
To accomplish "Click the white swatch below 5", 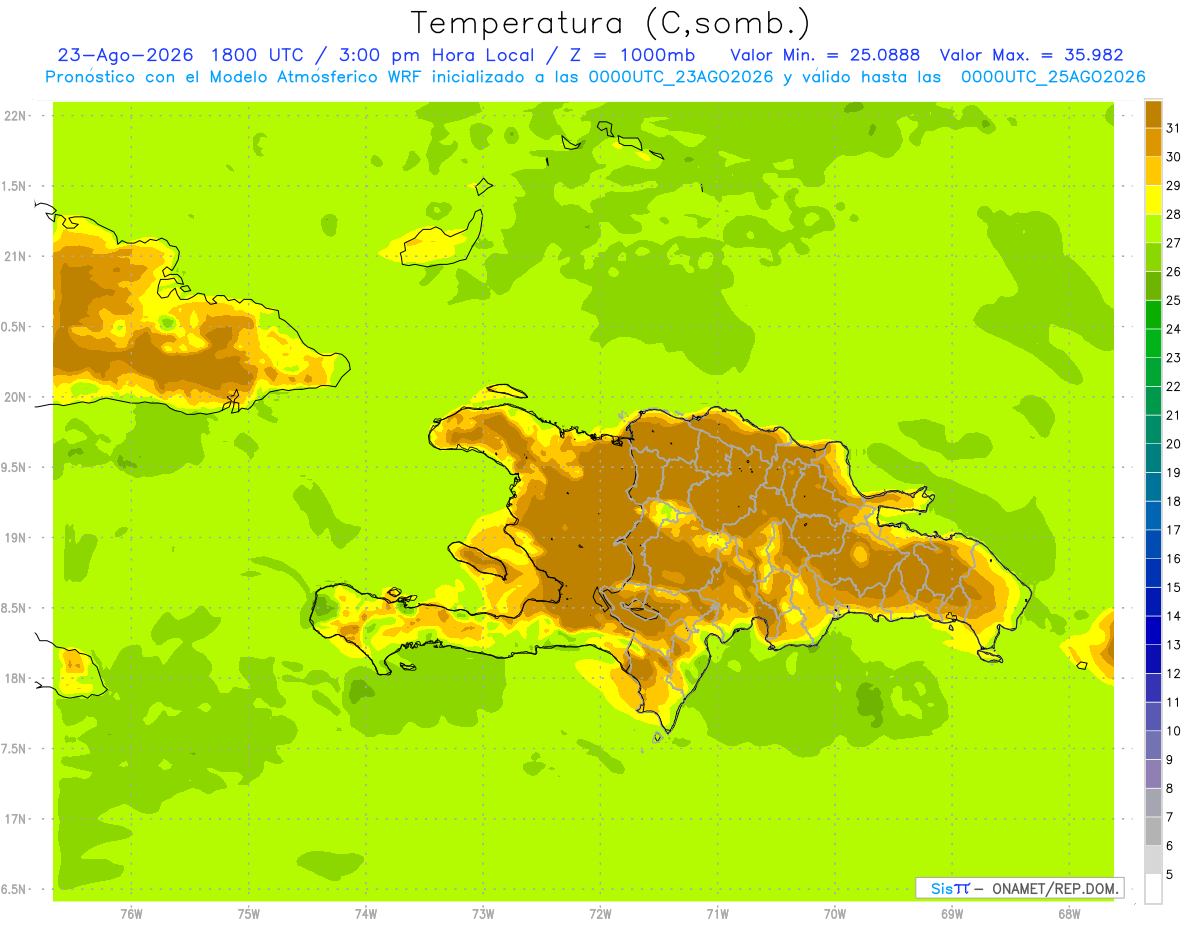I will tap(1153, 889).
